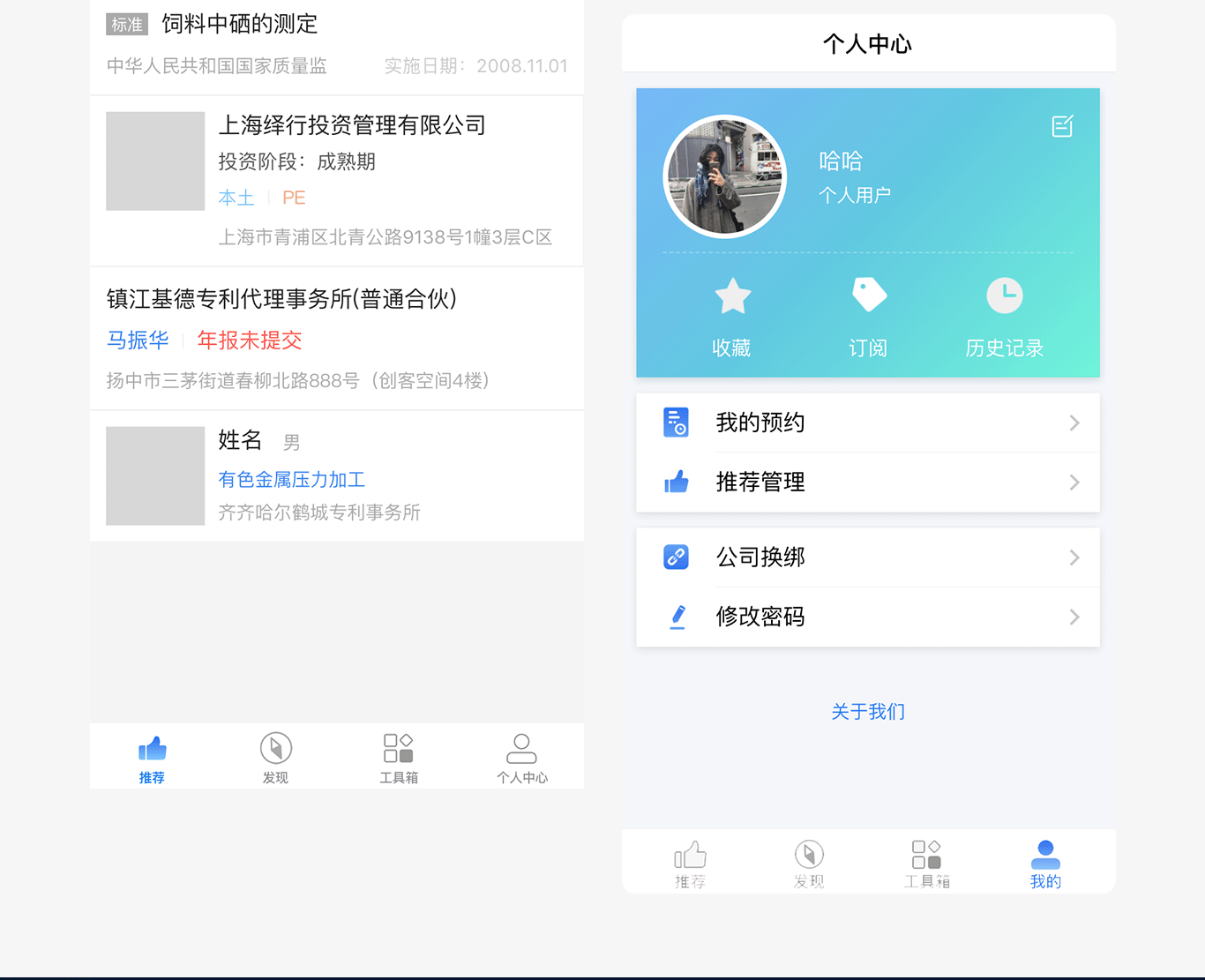
Task: Select 发现 compass icon in left tab bar
Action: [276, 748]
